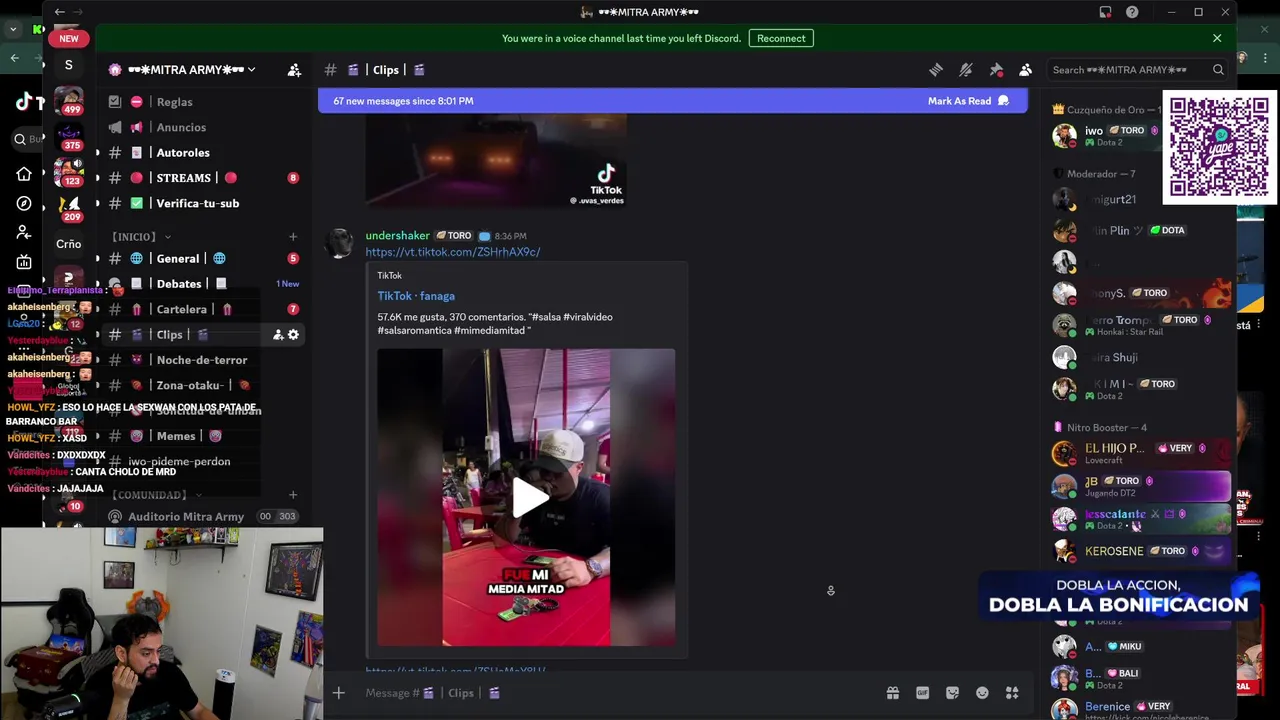Open member EL HIJO P... in list
This screenshot has height=720, width=1280.
point(1140,453)
